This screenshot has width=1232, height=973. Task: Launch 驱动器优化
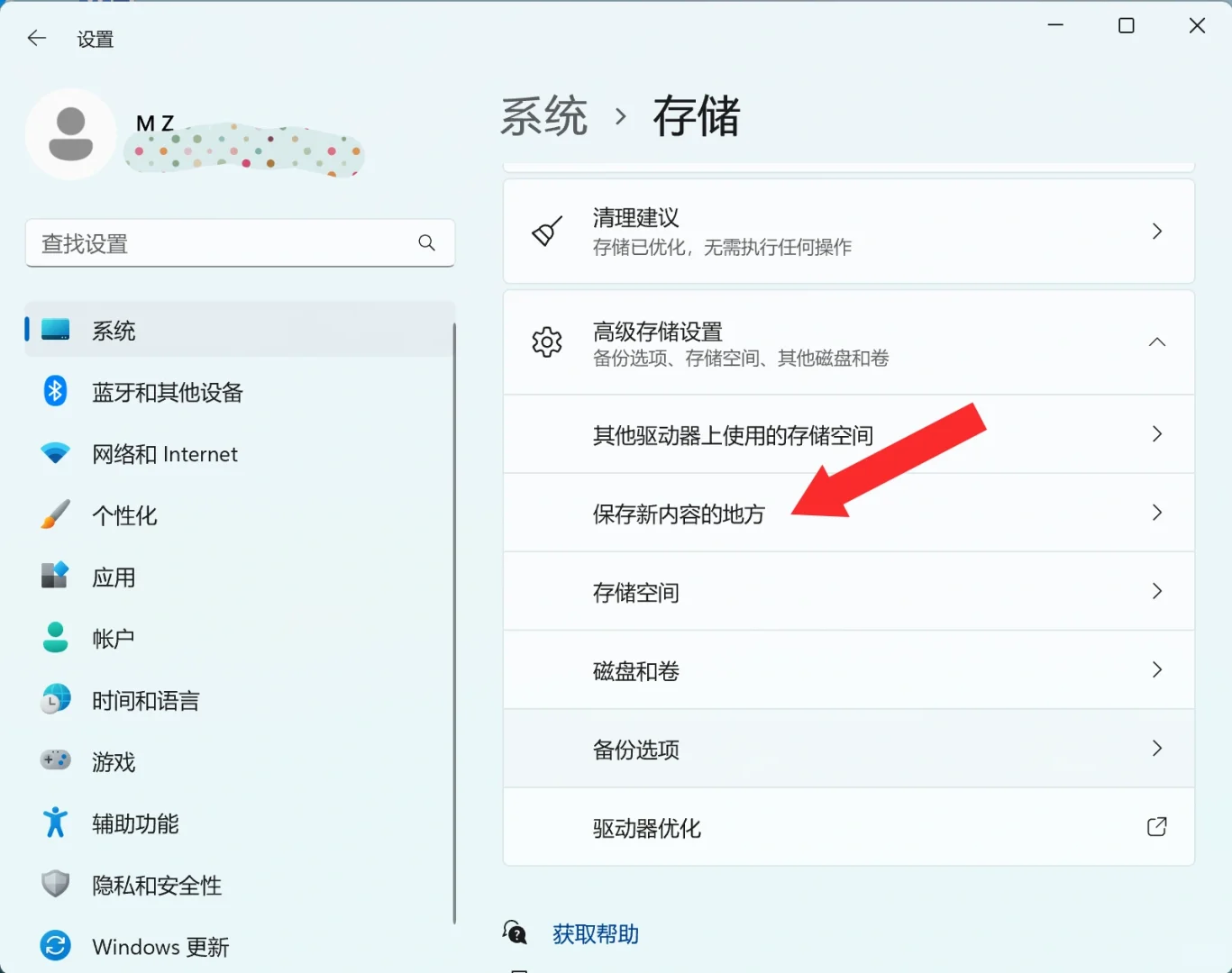click(x=849, y=827)
